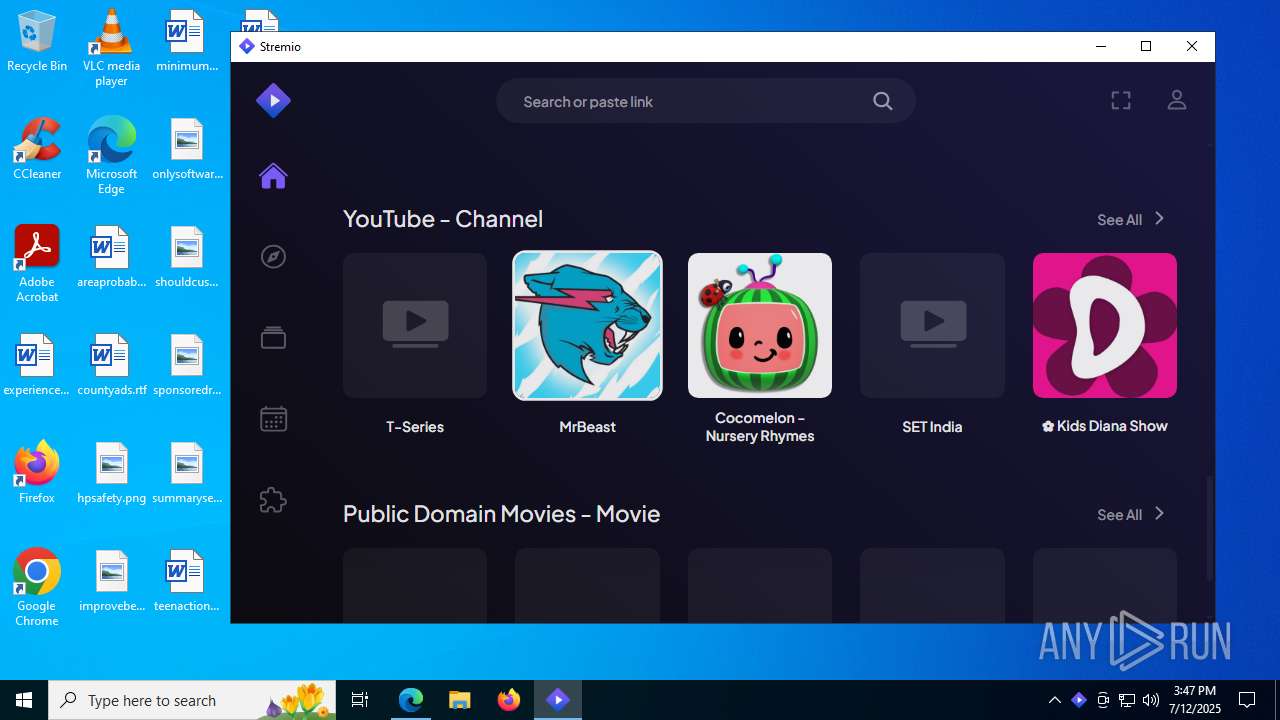The width and height of the screenshot is (1280, 720).
Task: Select CCleaner desktop shortcut
Action: pos(37,149)
